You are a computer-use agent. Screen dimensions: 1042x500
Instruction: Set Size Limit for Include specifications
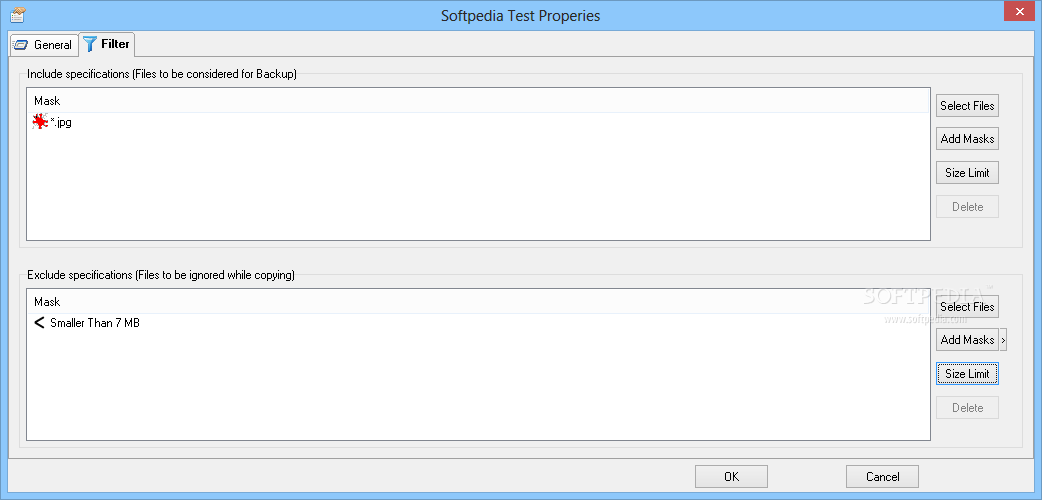pyautogui.click(x=967, y=173)
